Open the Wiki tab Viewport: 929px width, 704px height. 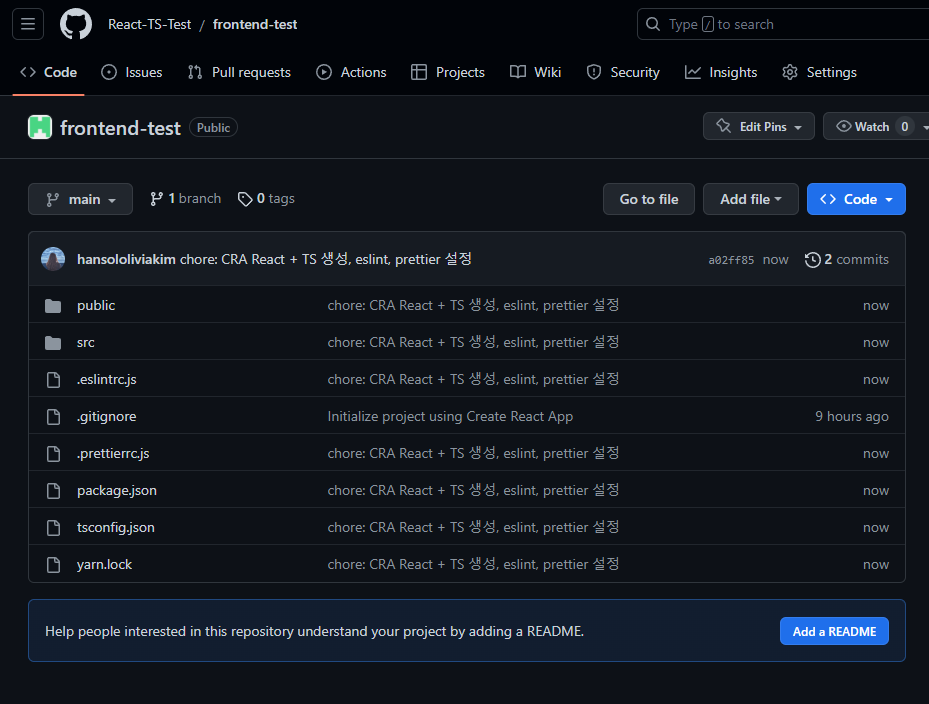click(536, 72)
